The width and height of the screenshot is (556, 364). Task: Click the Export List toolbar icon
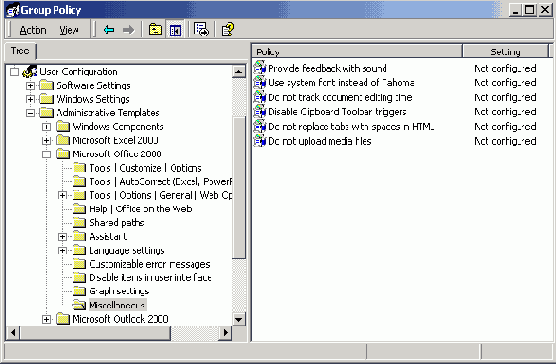pos(201,30)
